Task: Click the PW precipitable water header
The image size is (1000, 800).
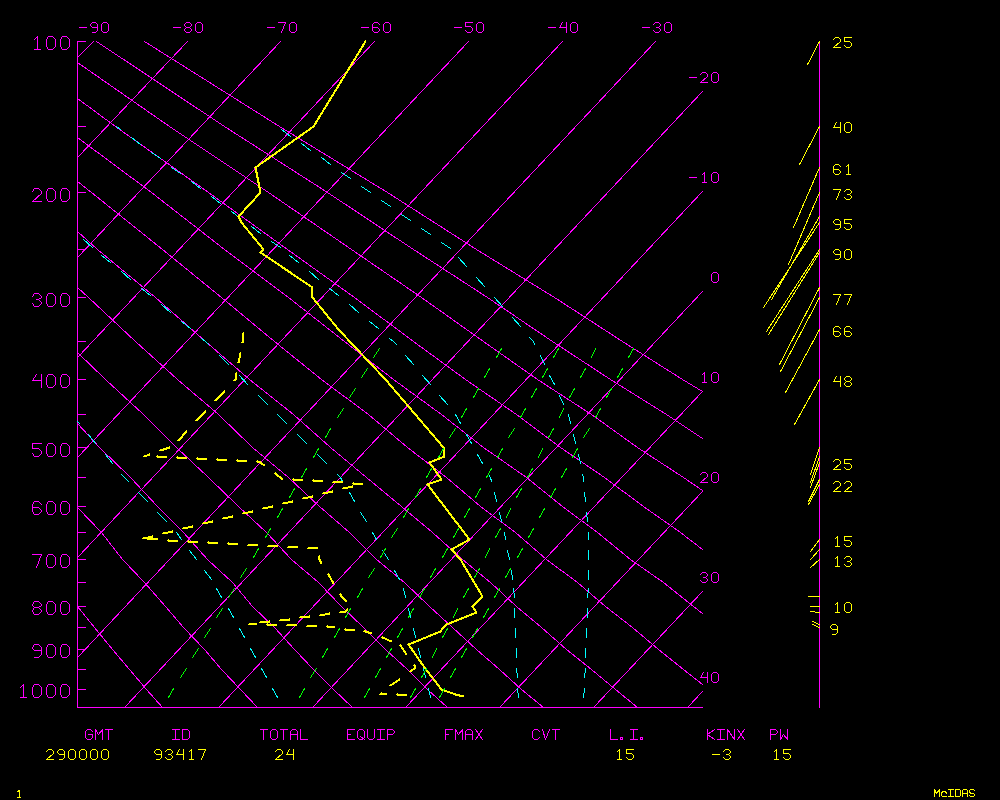Action: click(778, 735)
